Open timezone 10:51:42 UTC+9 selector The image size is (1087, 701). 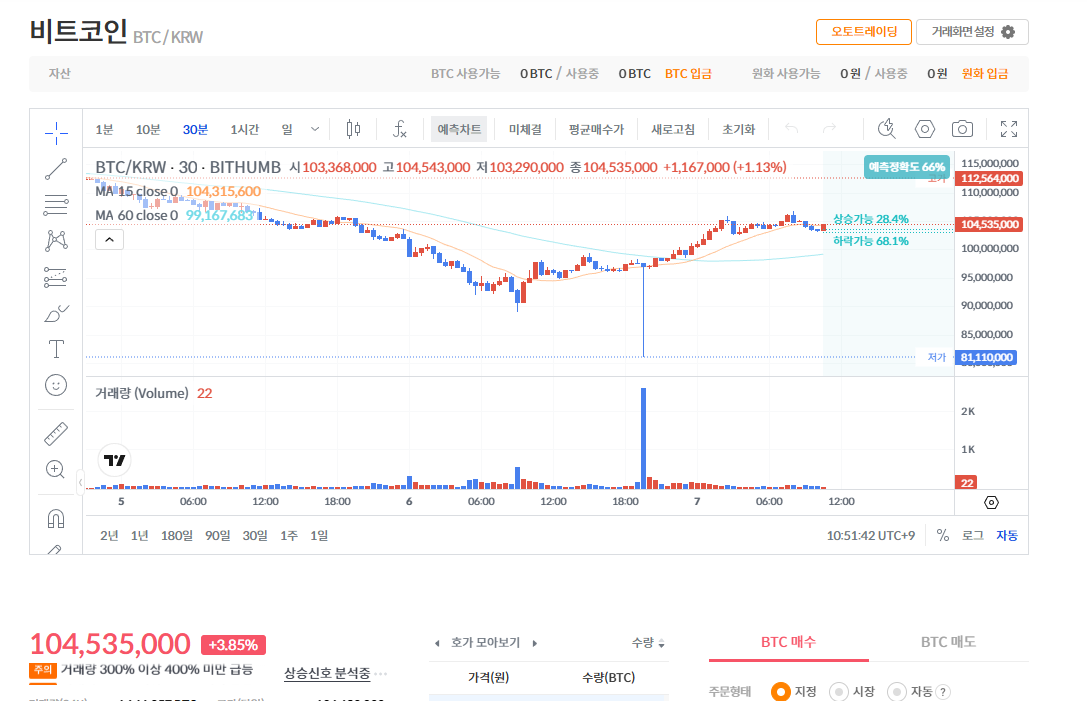(x=871, y=535)
